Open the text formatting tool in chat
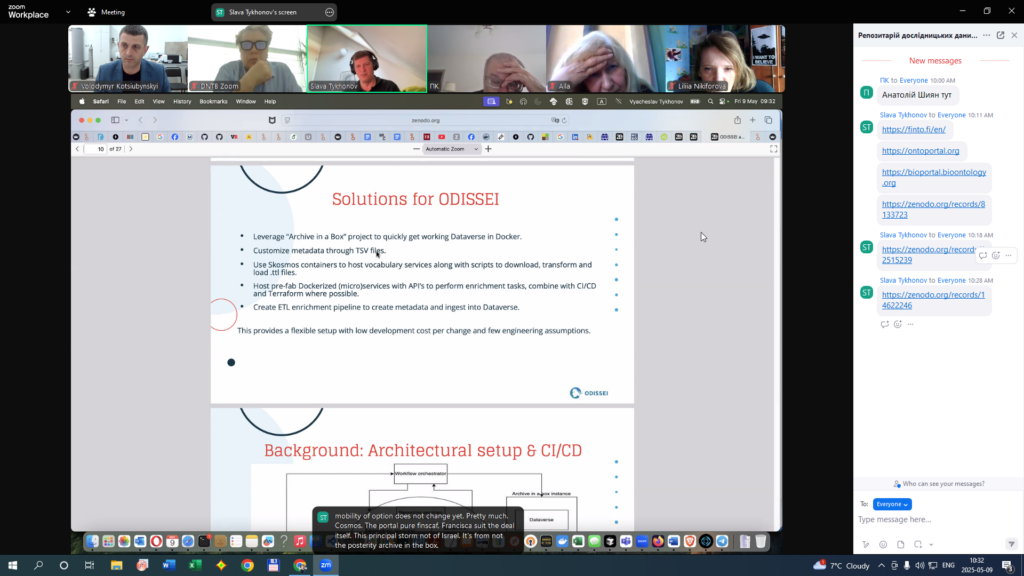The height and width of the screenshot is (576, 1024). coord(866,544)
